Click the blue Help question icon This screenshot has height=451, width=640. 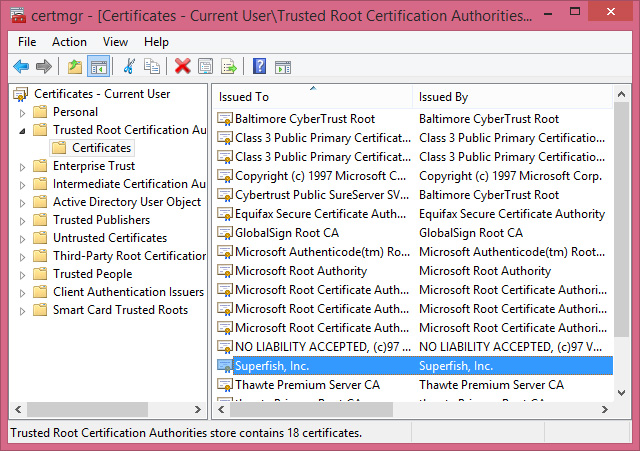point(259,67)
